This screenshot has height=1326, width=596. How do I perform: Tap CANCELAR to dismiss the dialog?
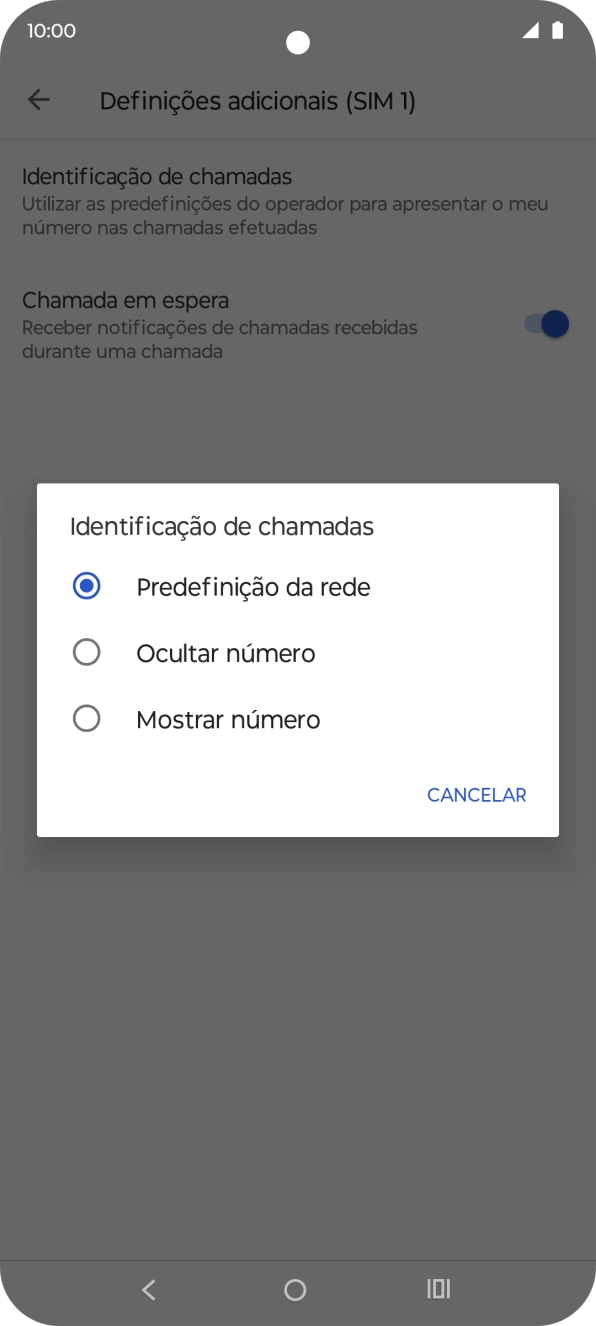point(476,794)
